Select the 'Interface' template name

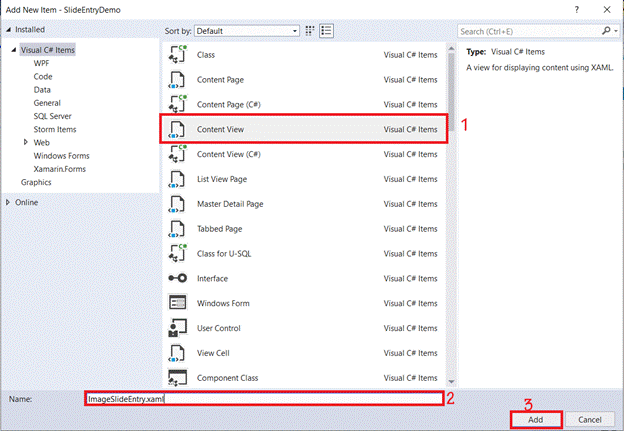[213, 279]
